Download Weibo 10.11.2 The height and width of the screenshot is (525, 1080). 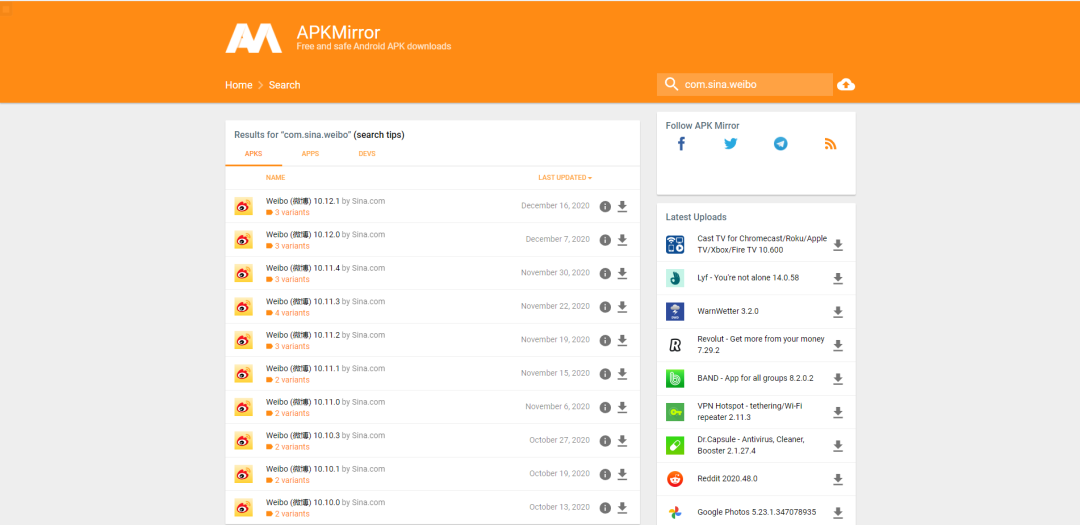pyautogui.click(x=622, y=340)
